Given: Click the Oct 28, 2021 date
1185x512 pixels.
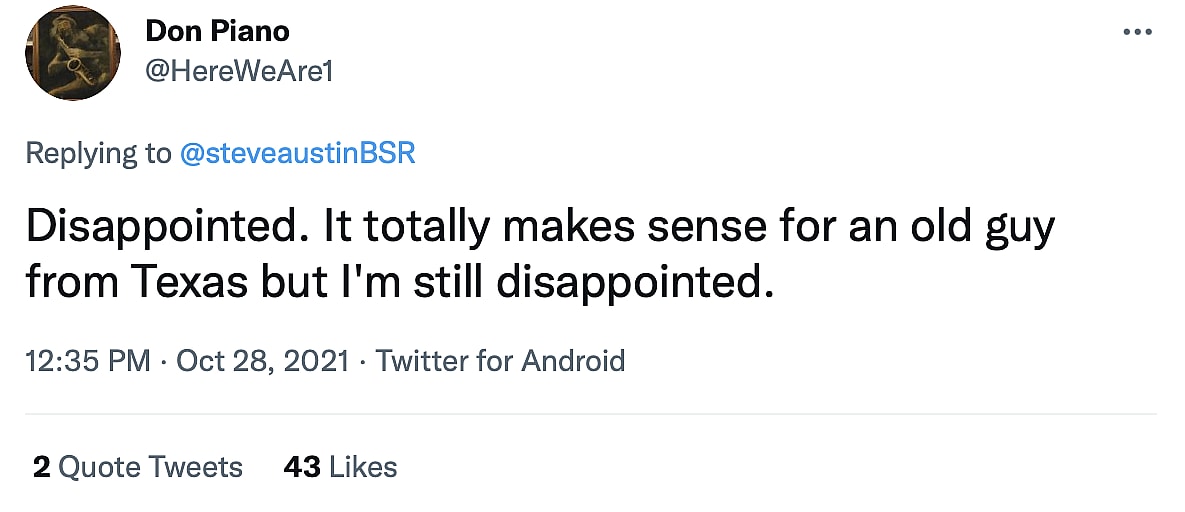Looking at the screenshot, I should click(263, 360).
